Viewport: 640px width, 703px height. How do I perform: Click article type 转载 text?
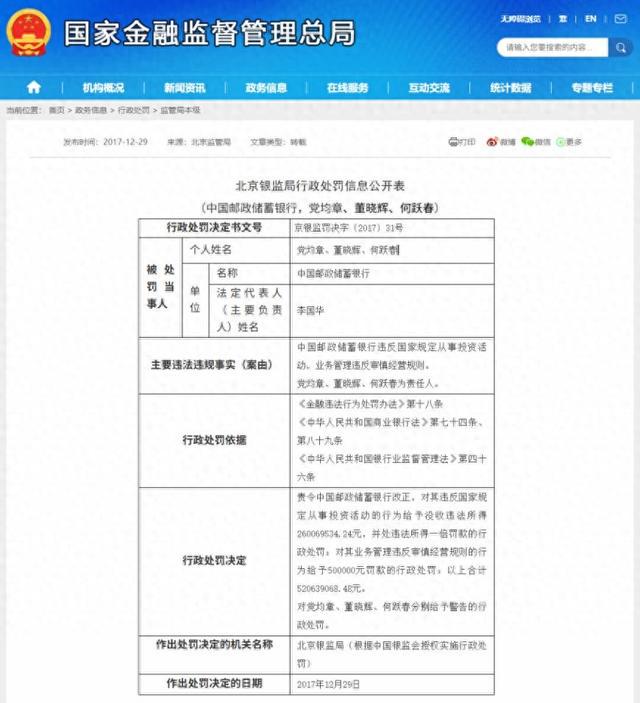point(298,142)
